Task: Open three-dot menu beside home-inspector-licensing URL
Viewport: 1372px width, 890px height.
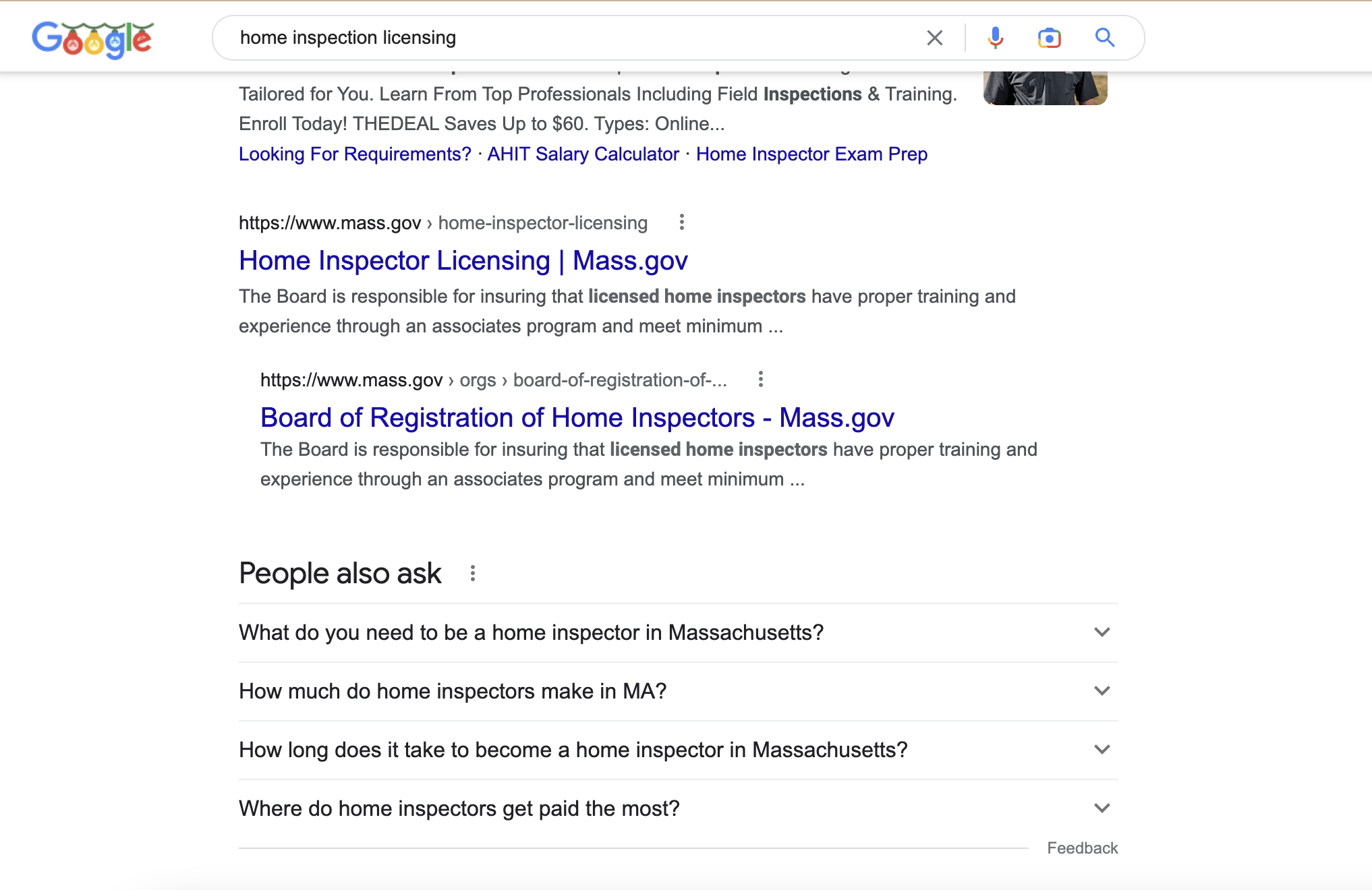Action: click(x=682, y=222)
